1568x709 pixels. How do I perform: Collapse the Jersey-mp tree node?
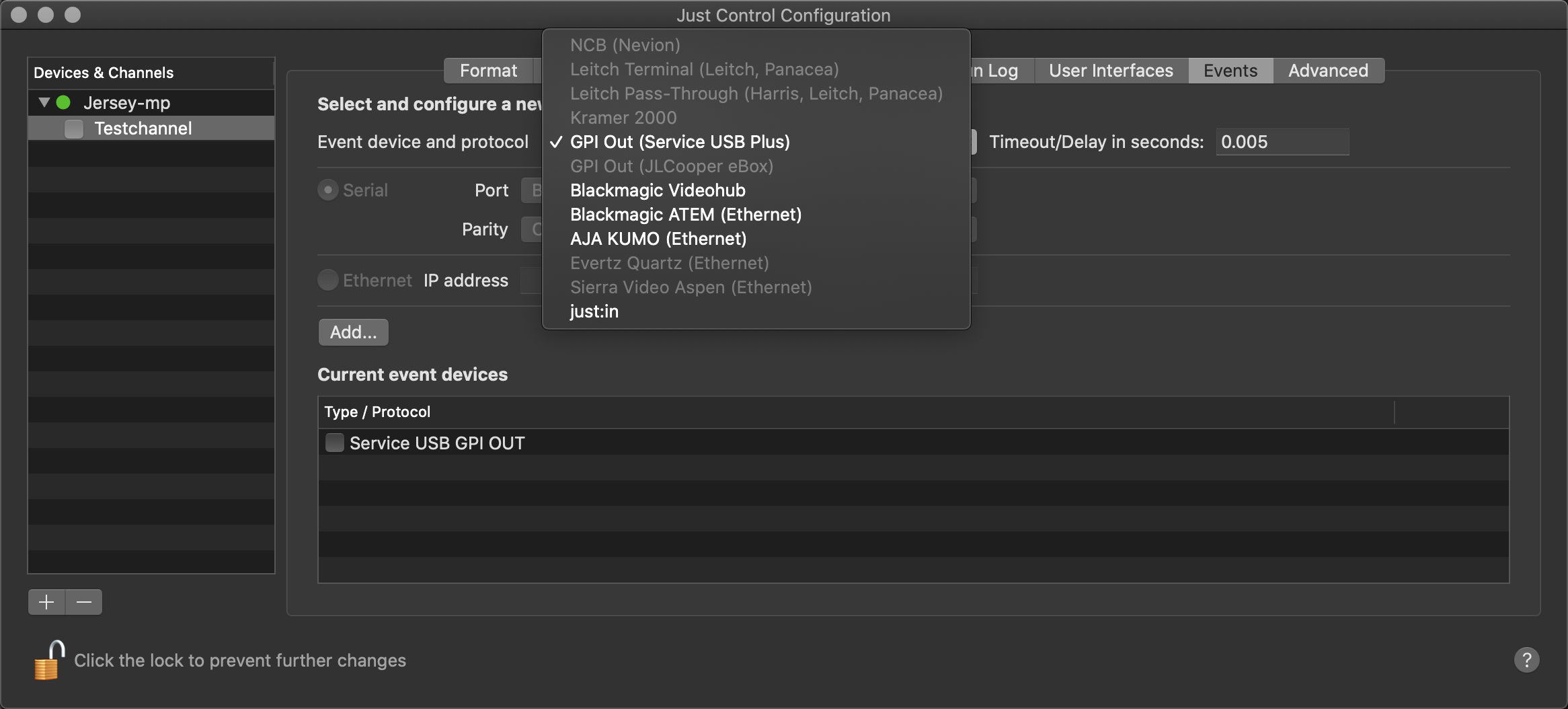[44, 103]
